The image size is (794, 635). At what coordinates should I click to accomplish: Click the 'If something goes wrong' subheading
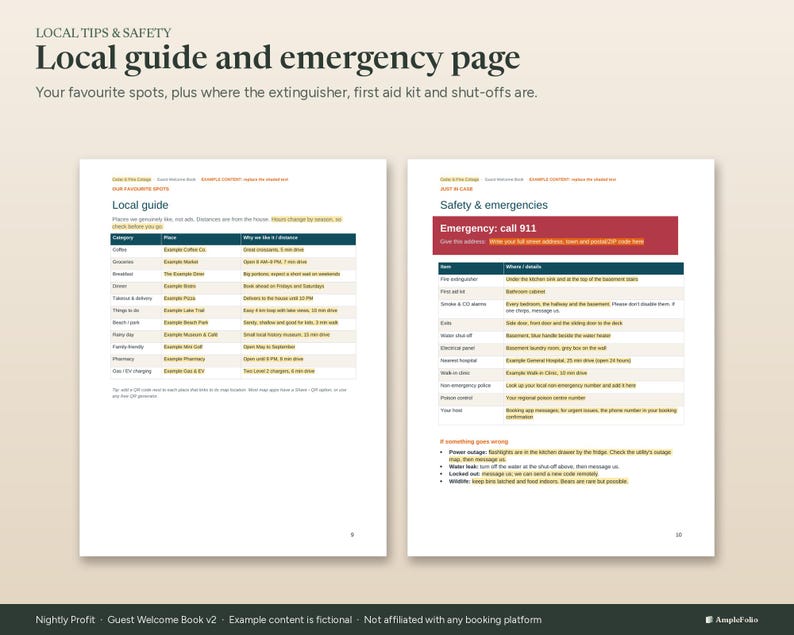point(474,442)
